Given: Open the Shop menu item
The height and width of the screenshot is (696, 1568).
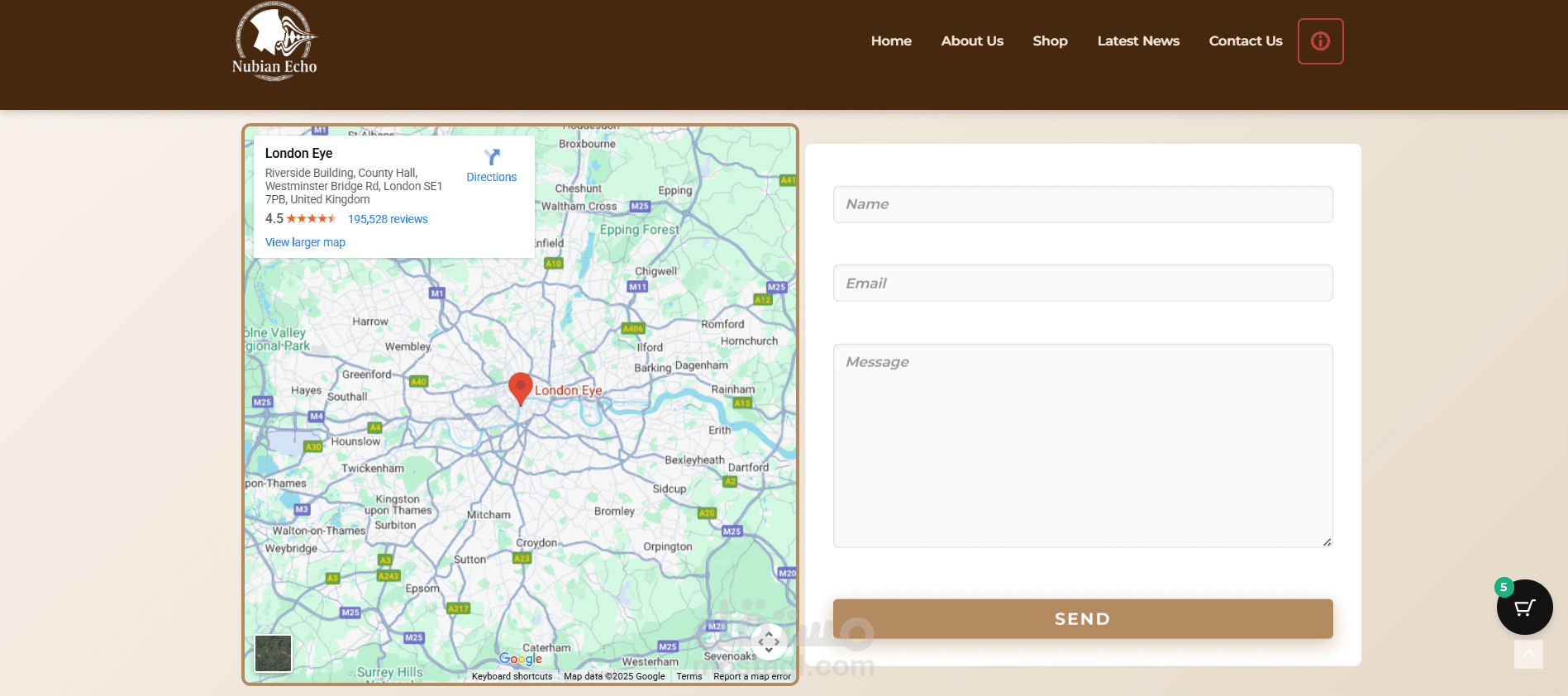Looking at the screenshot, I should (x=1050, y=41).
